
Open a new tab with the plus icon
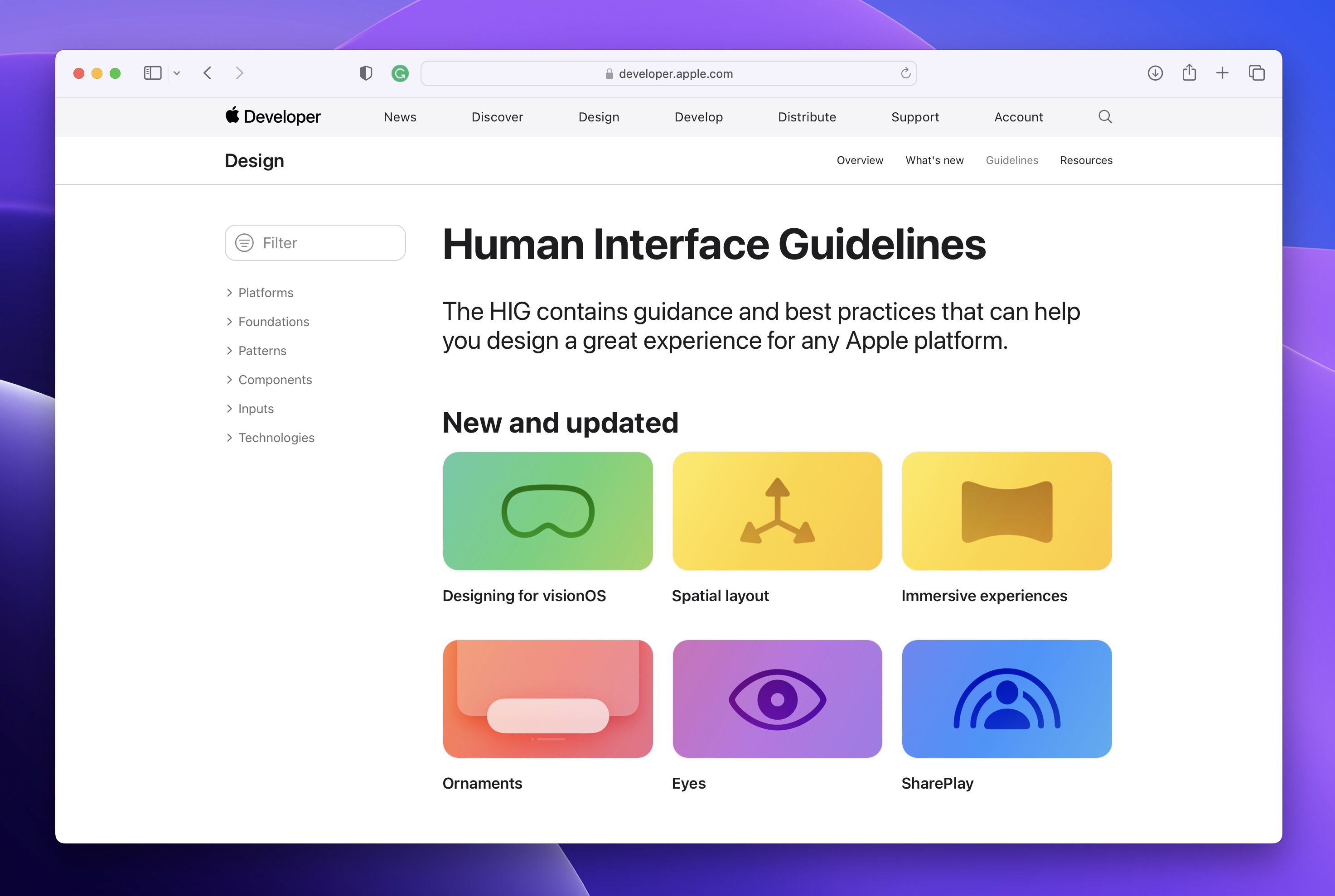(x=1222, y=73)
